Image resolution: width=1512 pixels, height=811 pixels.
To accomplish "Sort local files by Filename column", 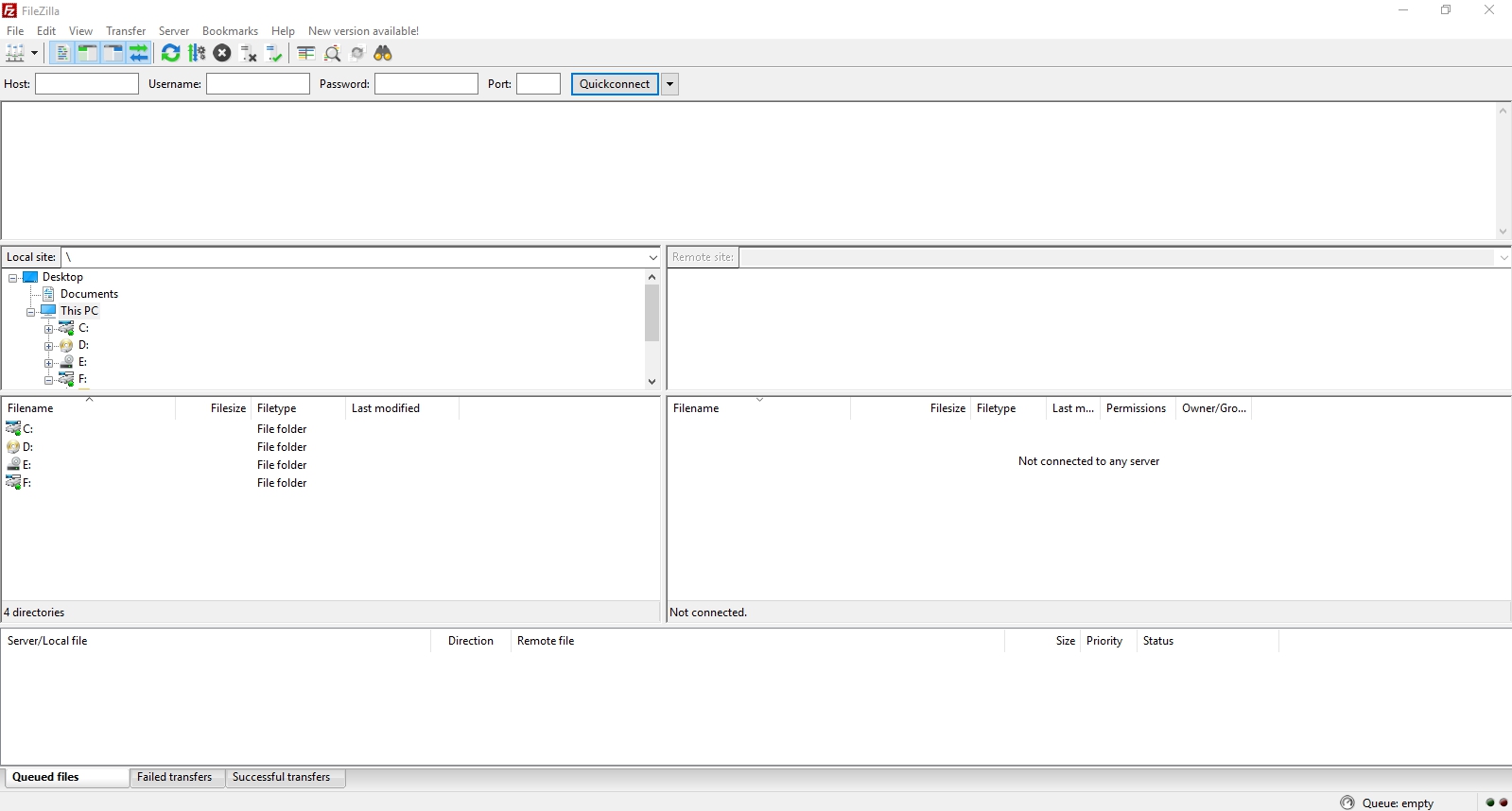I will tap(89, 408).
